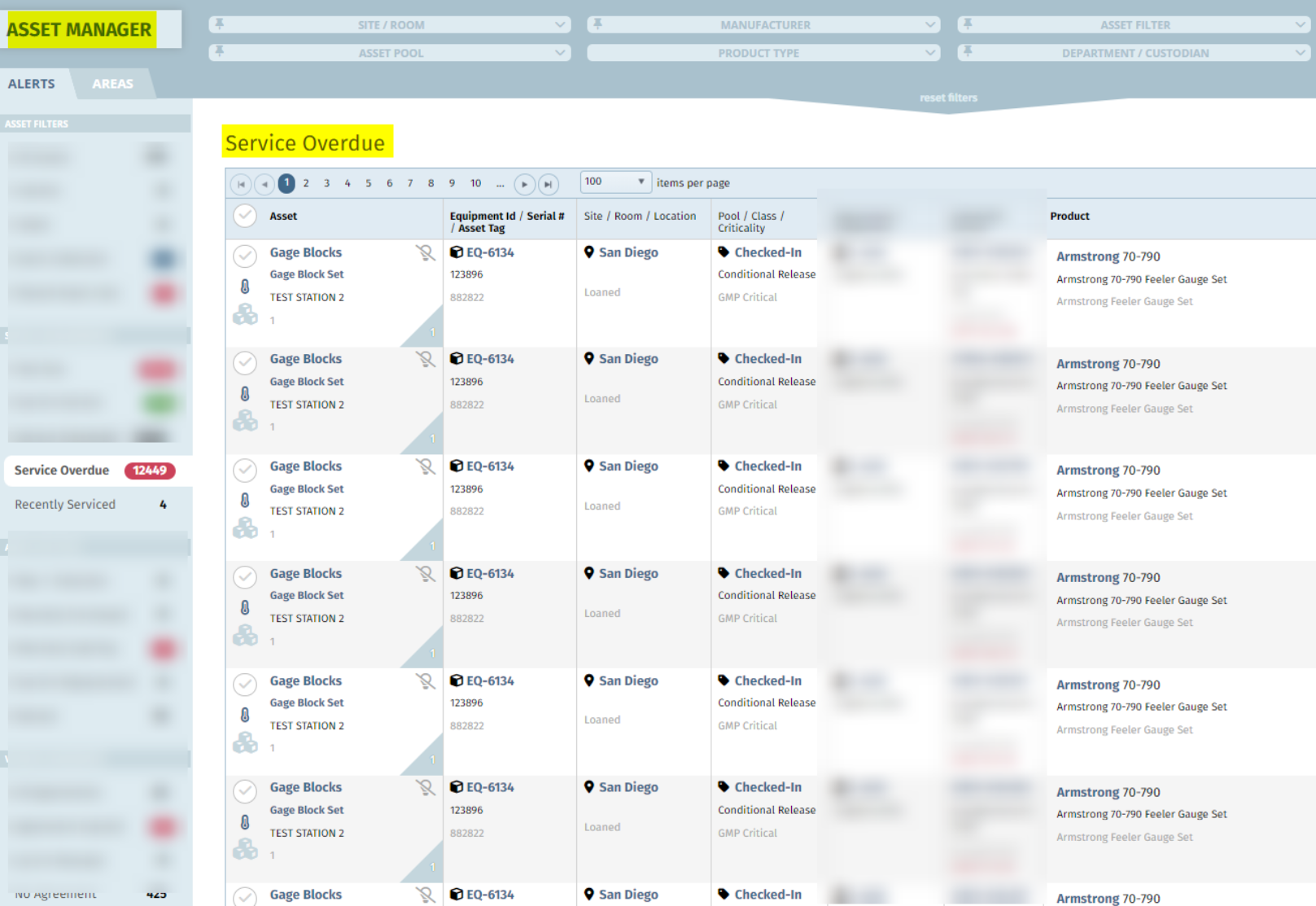1316x906 pixels.
Task: Go to first page of results
Action: (241, 184)
